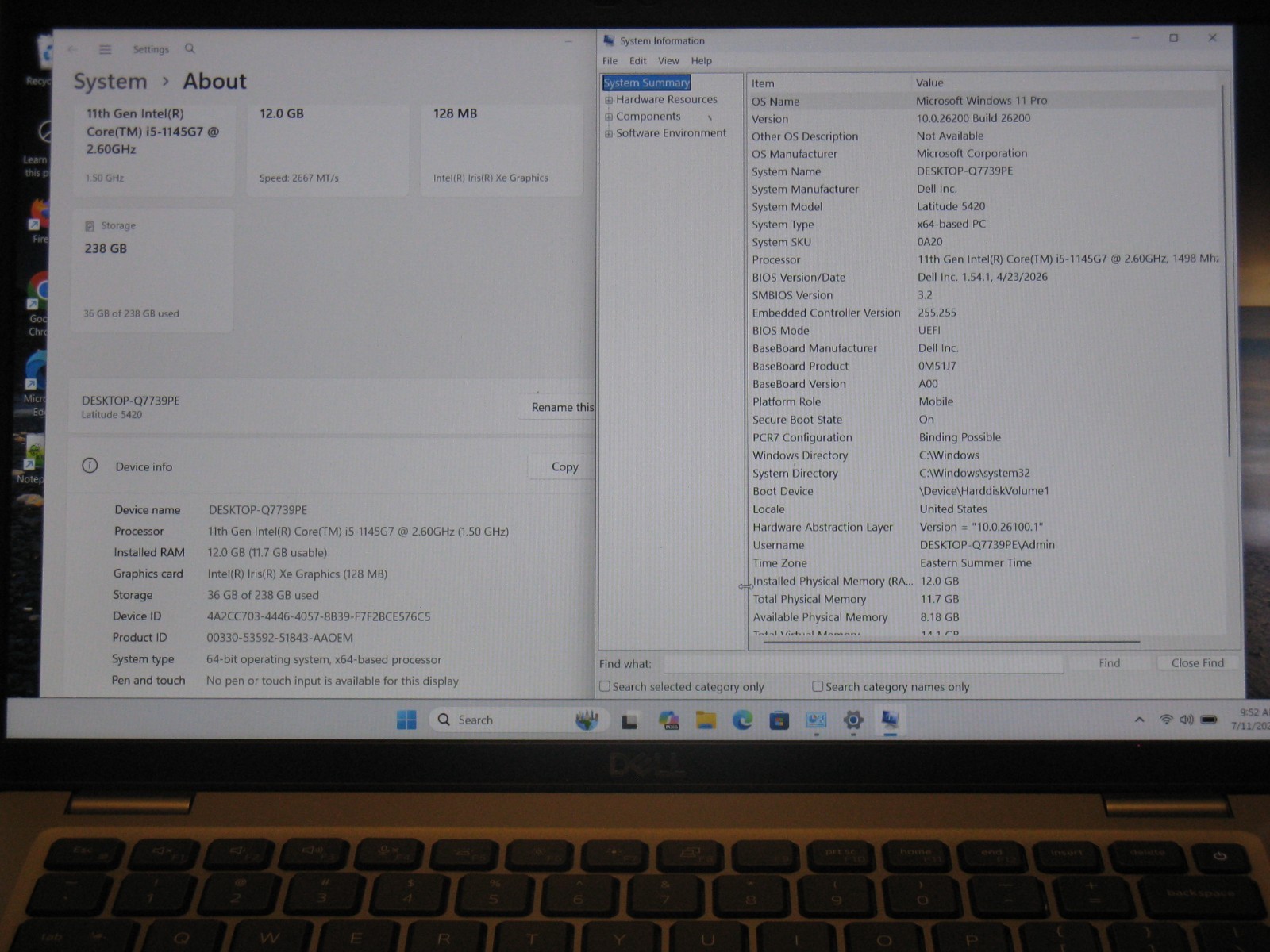
Task: Select System Information icon on taskbar
Action: click(x=890, y=720)
